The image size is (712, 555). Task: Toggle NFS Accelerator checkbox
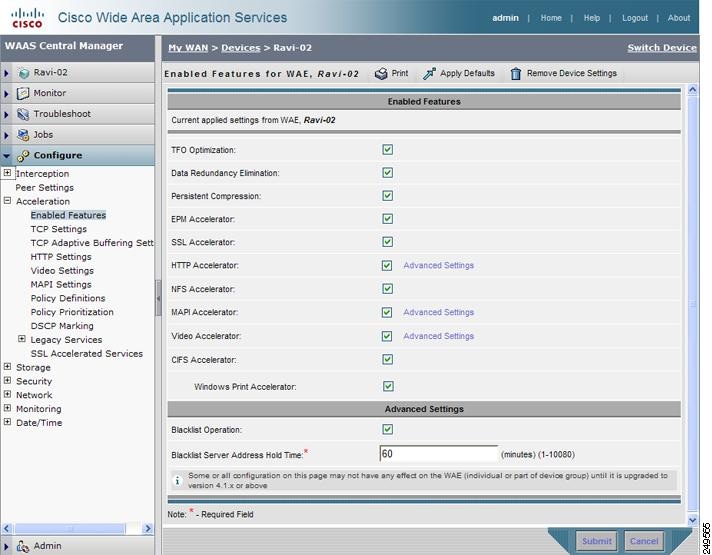tap(387, 289)
